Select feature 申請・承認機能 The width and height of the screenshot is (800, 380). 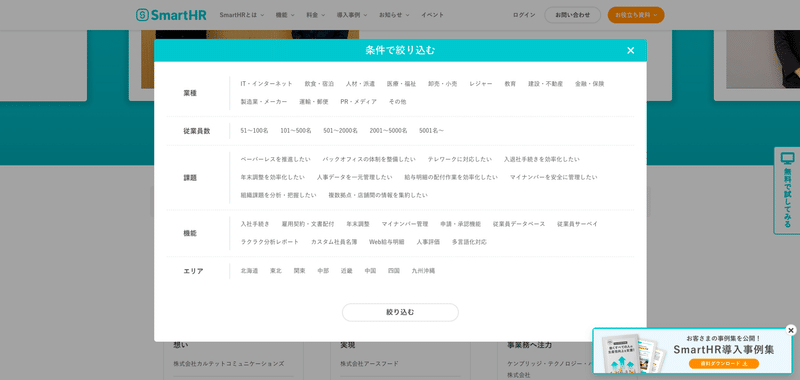[460, 224]
